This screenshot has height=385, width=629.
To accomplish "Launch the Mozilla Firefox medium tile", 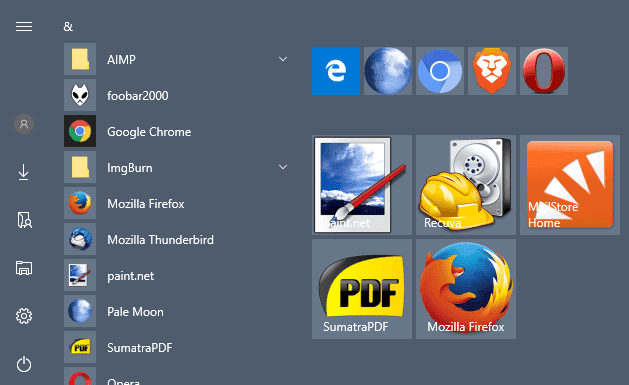I will (x=466, y=289).
